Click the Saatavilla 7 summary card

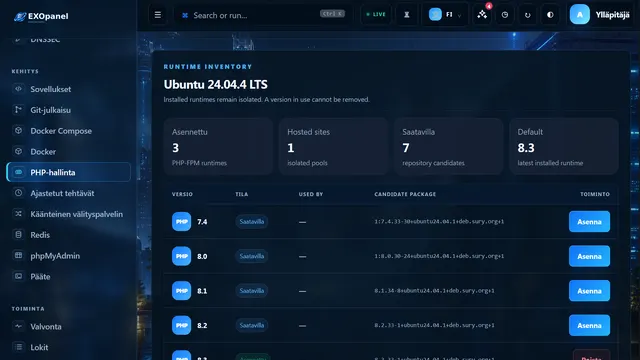(449, 147)
